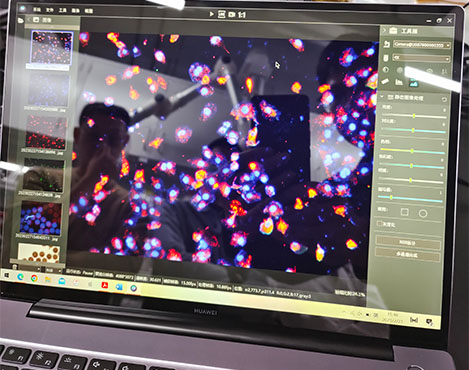
Task: Toggle the checkbox below the shape selectors
Action: tap(379, 223)
